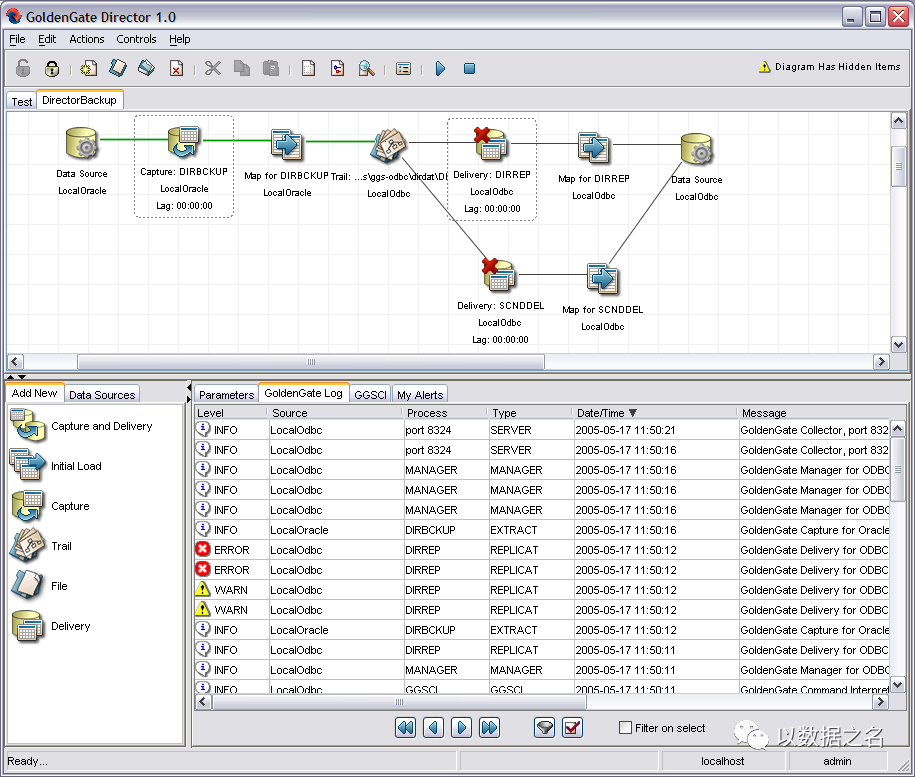The width and height of the screenshot is (915, 777).
Task: Click the red checkmark button below log
Action: 572,728
